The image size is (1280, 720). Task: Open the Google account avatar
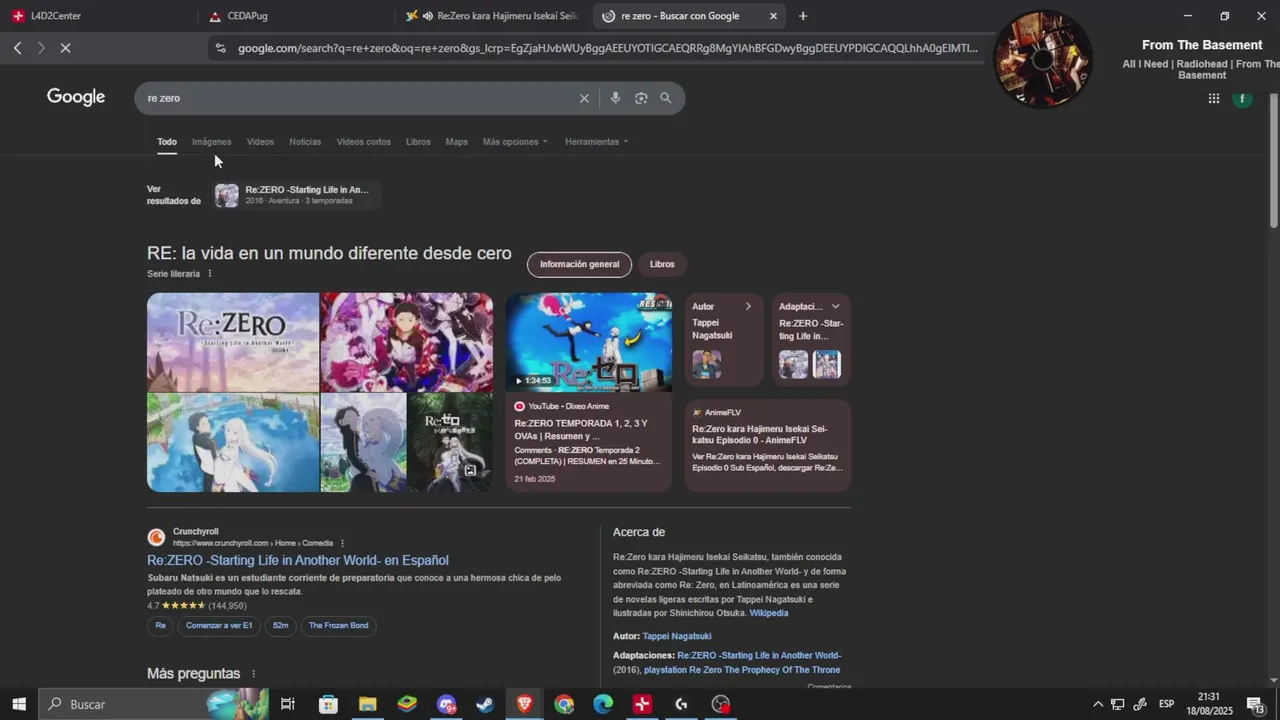pos(1243,98)
